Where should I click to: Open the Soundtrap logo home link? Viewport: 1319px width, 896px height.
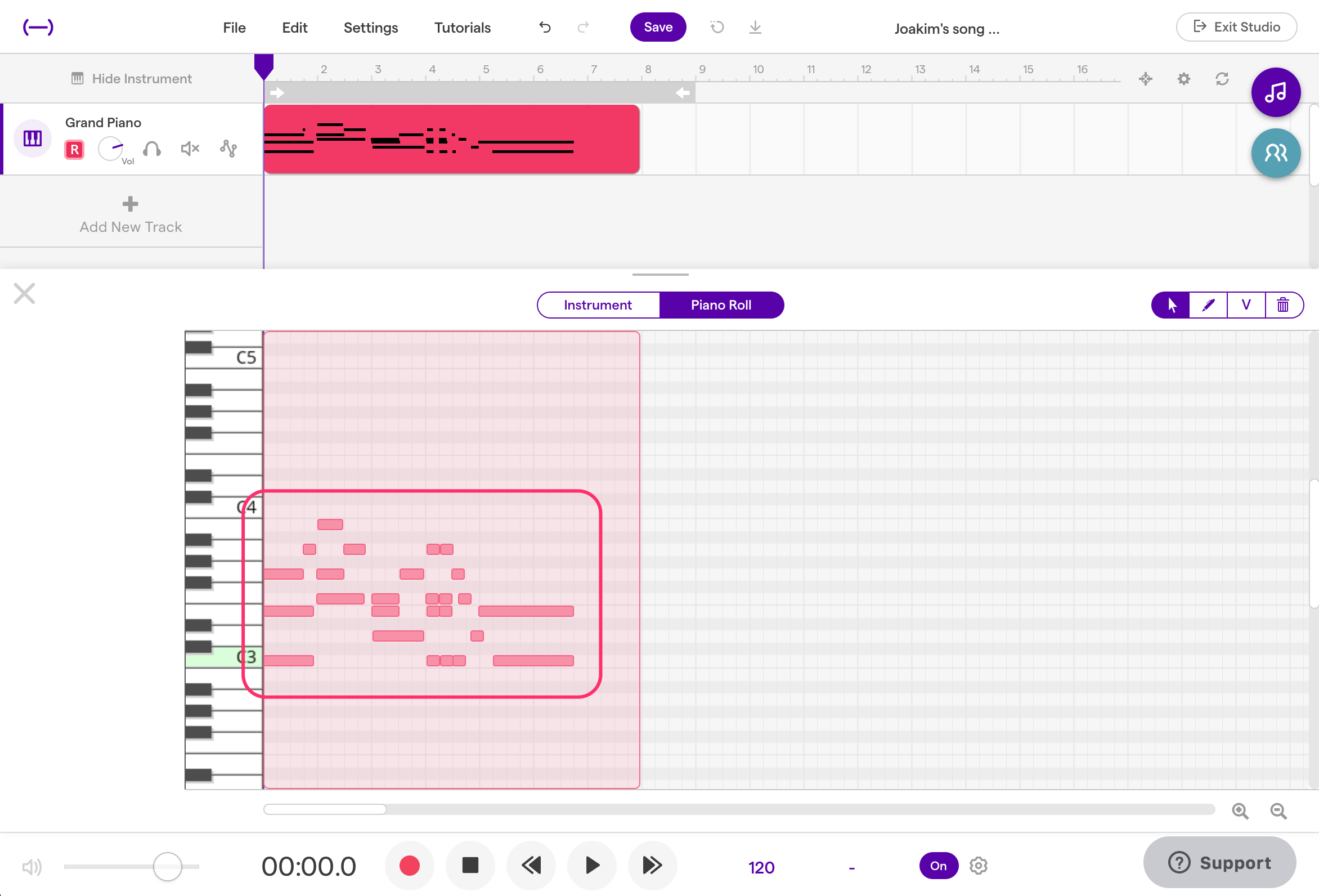coord(38,27)
